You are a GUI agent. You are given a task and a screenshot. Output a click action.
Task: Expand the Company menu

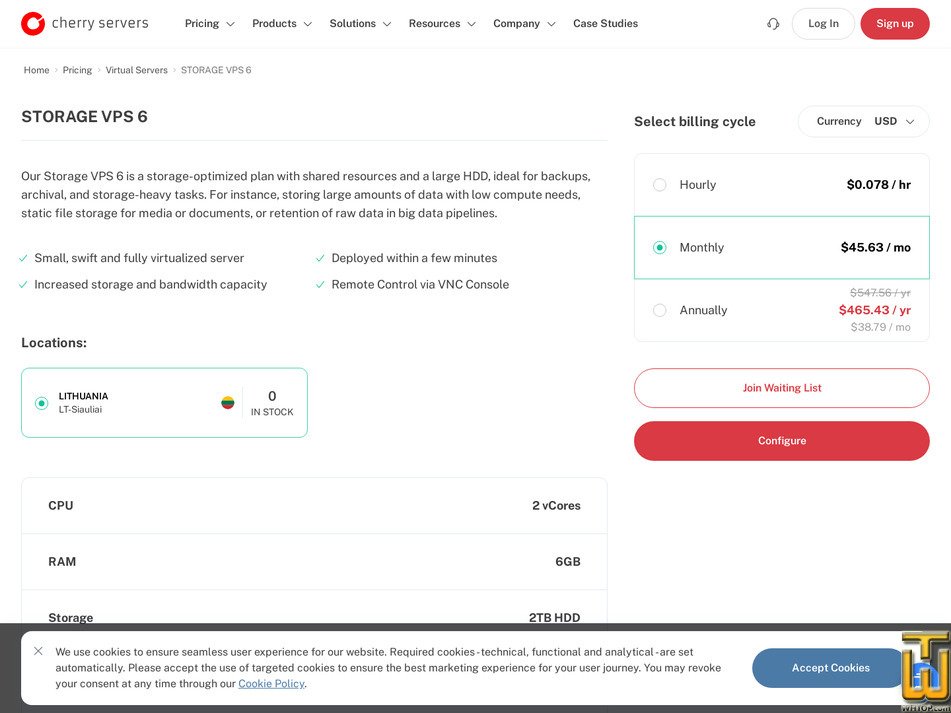524,24
